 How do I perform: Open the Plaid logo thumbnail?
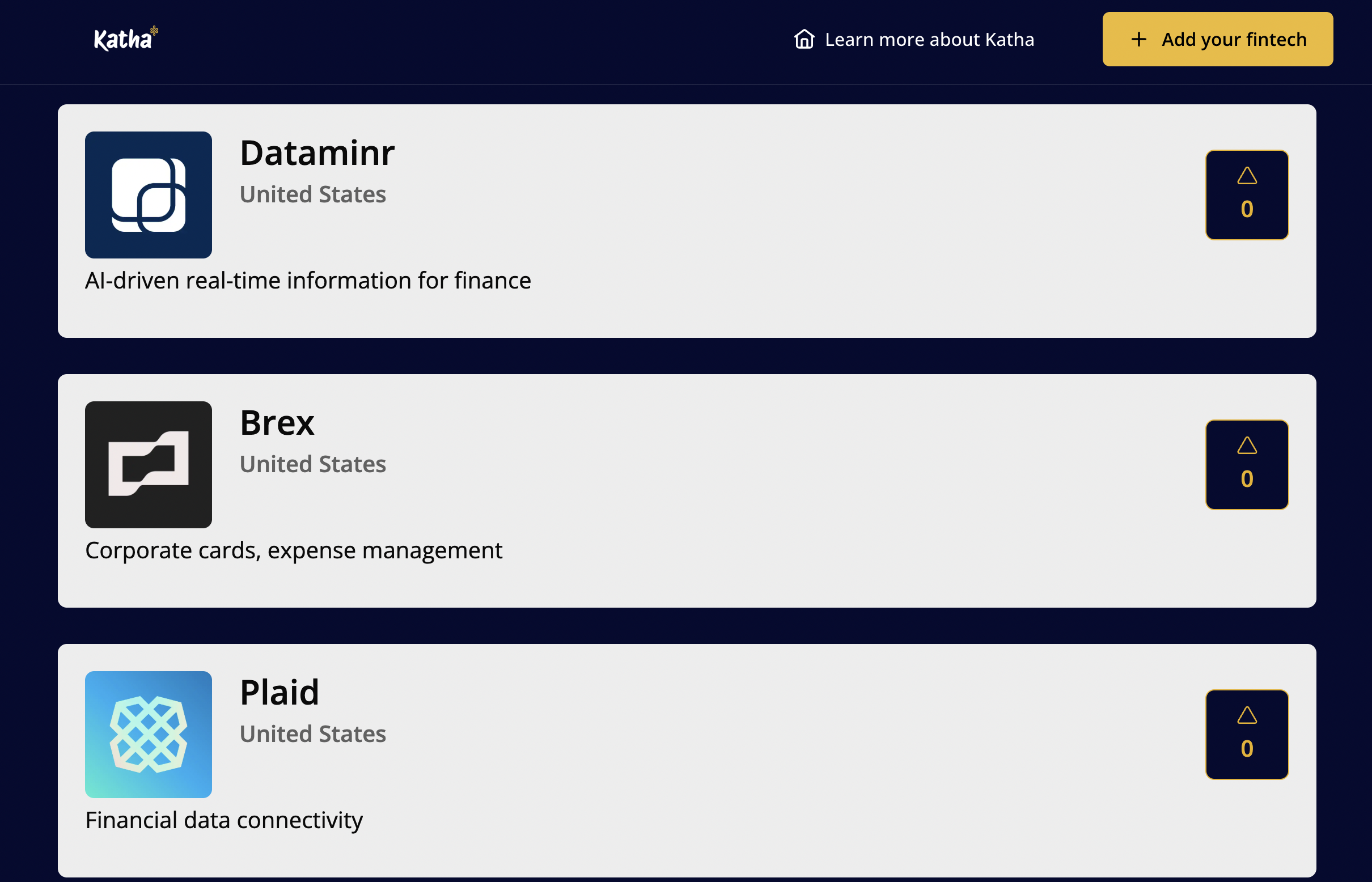(x=149, y=734)
